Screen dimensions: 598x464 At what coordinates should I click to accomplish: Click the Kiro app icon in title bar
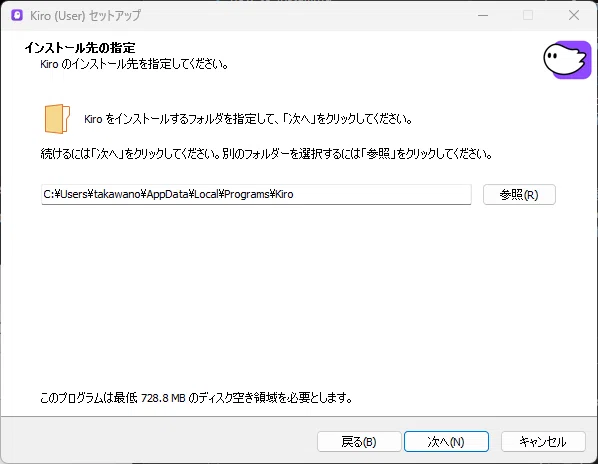(17, 15)
